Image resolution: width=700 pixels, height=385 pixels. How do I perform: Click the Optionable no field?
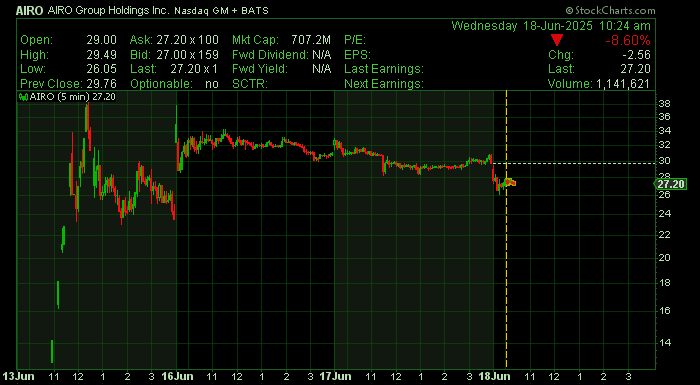click(175, 84)
